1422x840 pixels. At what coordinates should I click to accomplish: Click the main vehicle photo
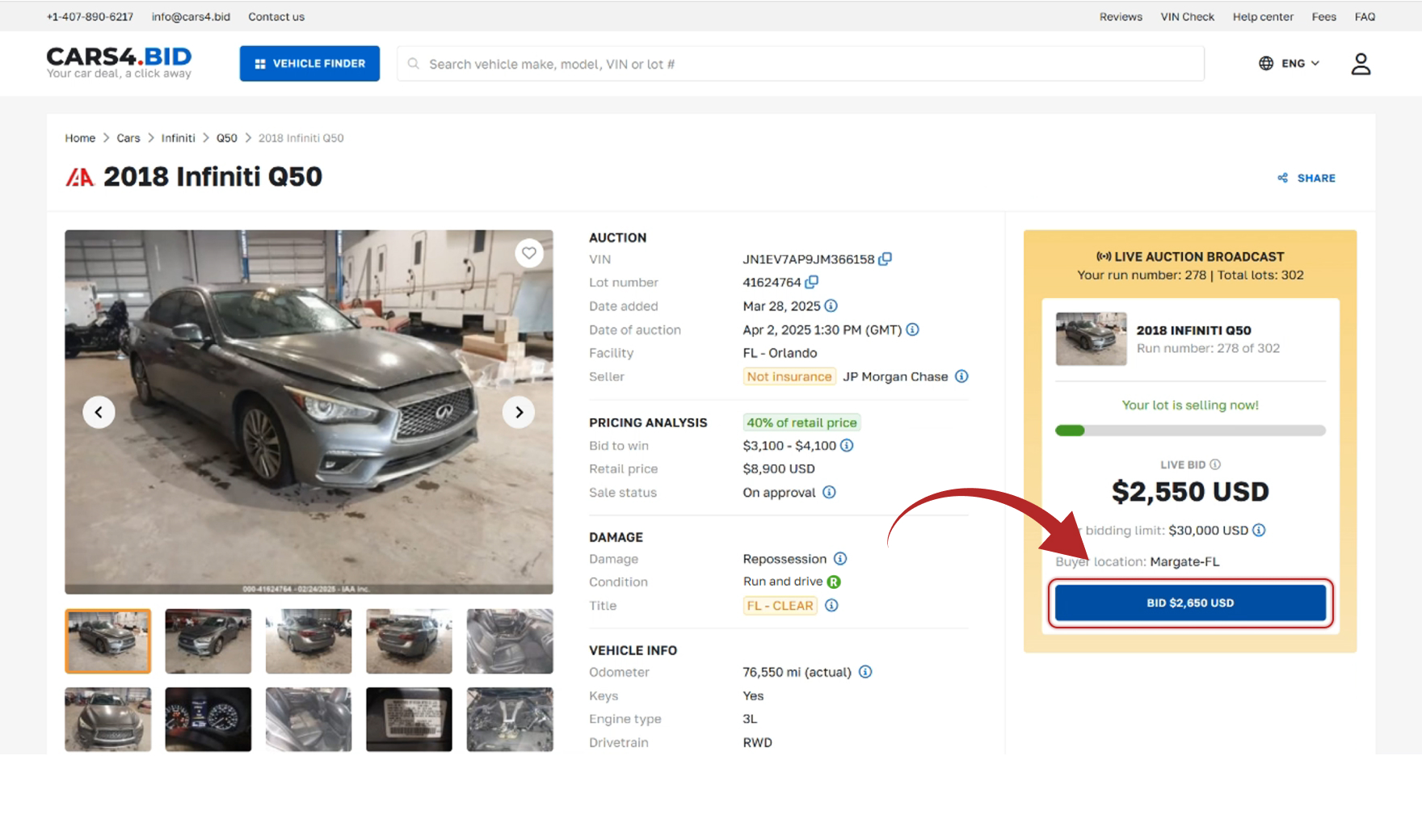point(309,412)
